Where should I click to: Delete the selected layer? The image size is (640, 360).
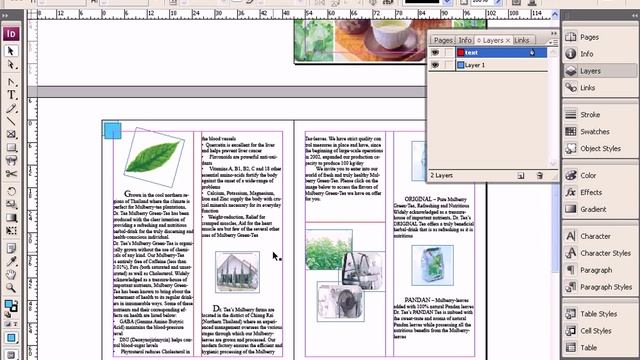[540, 176]
